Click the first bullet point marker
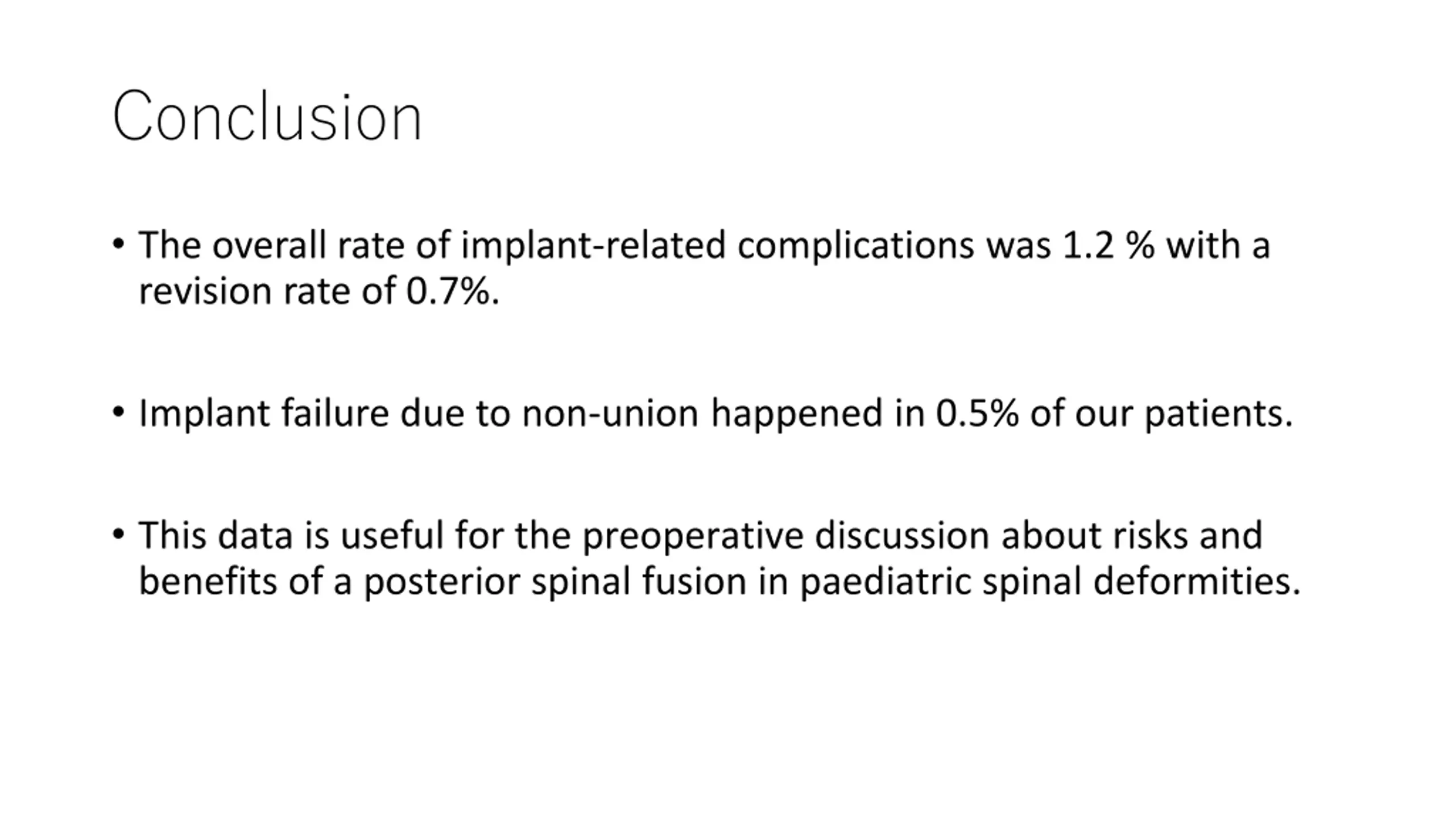This screenshot has height=819, width=1456. (x=118, y=245)
